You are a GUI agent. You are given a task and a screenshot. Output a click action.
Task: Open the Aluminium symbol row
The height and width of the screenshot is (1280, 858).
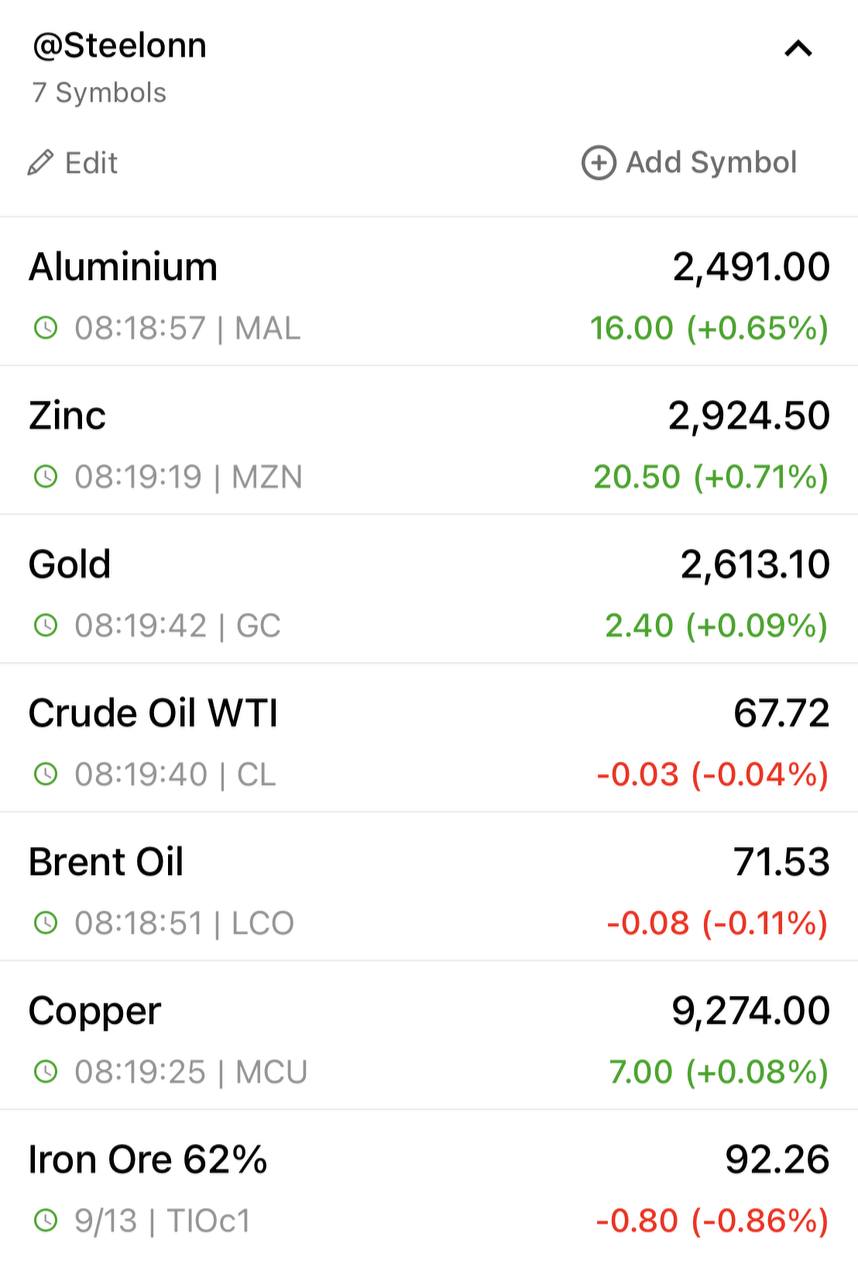point(429,292)
